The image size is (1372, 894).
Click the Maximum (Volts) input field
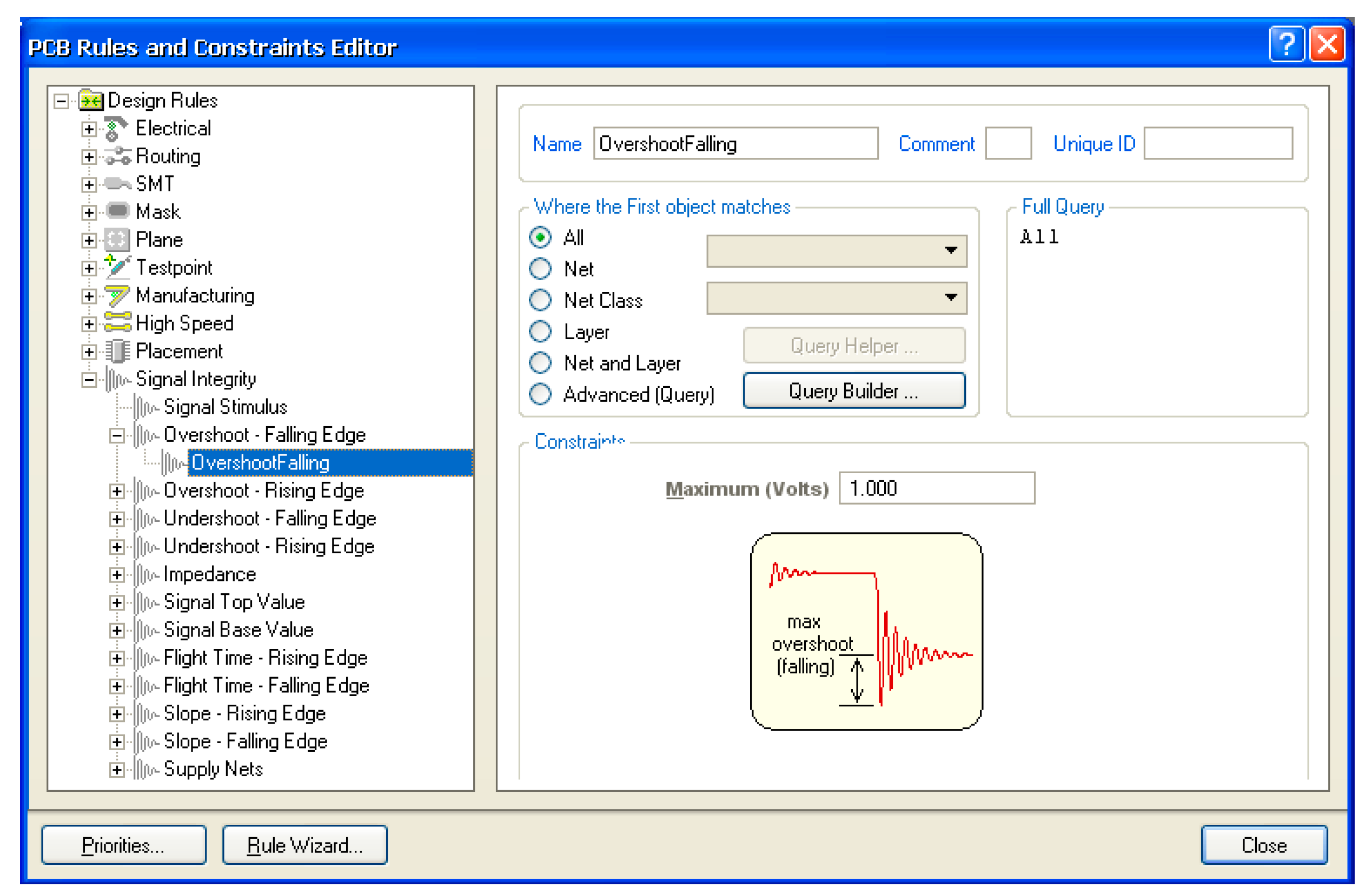click(x=936, y=489)
